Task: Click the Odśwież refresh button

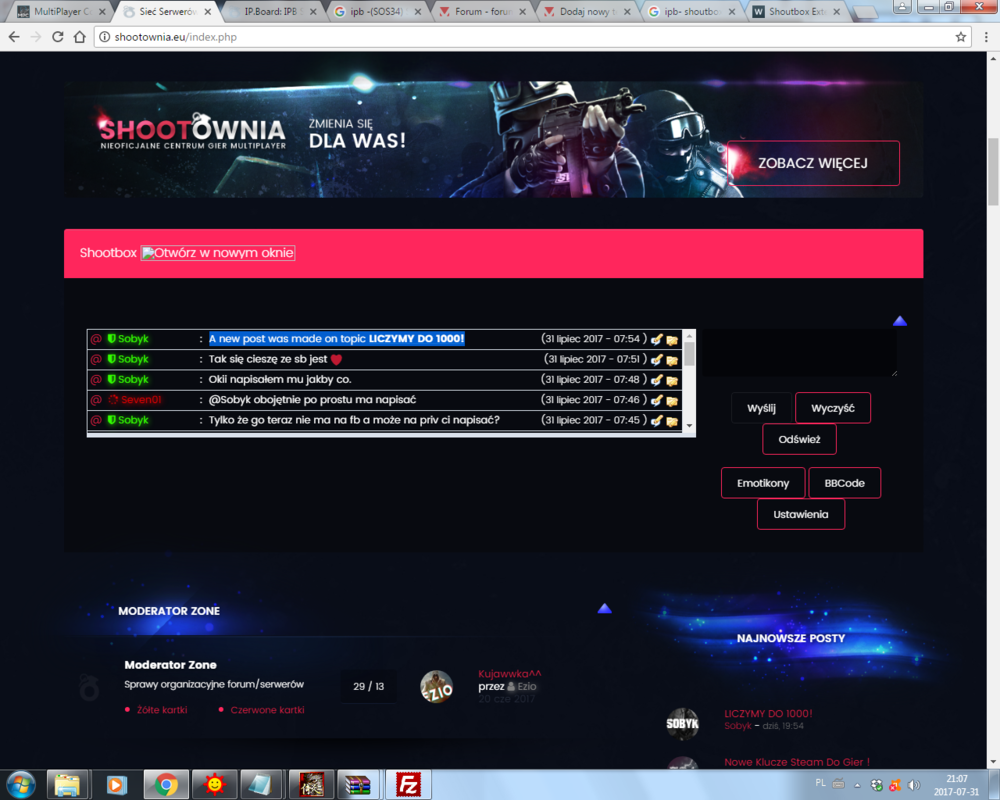Action: tap(799, 439)
